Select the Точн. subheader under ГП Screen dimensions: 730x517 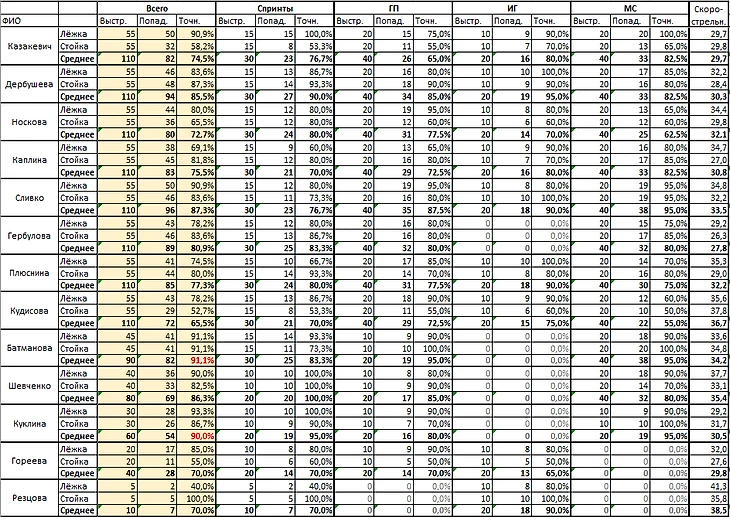click(x=433, y=21)
